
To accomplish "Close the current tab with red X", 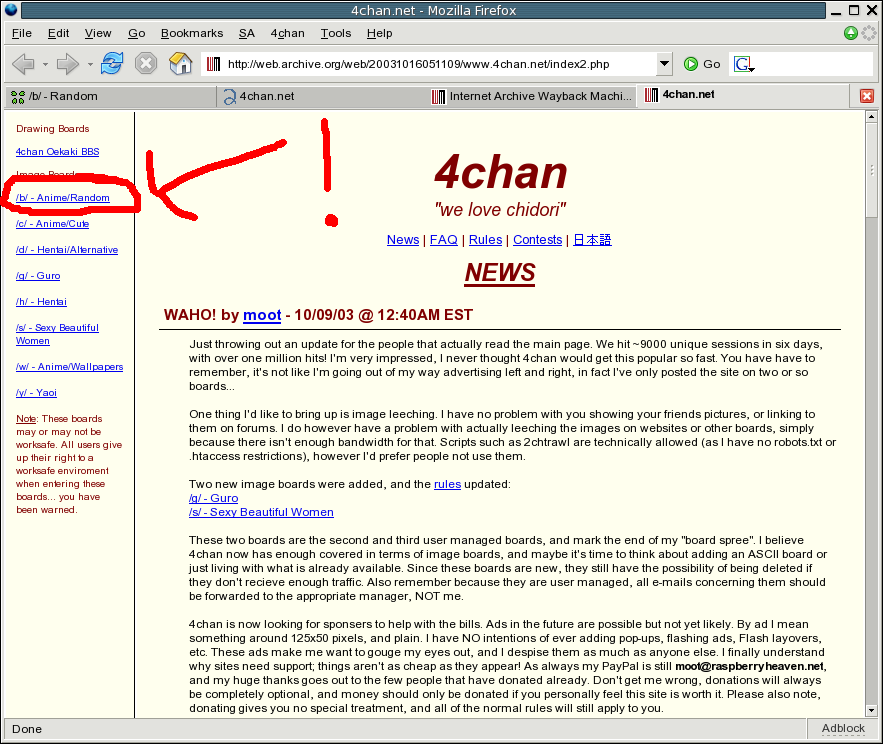I will click(x=867, y=96).
